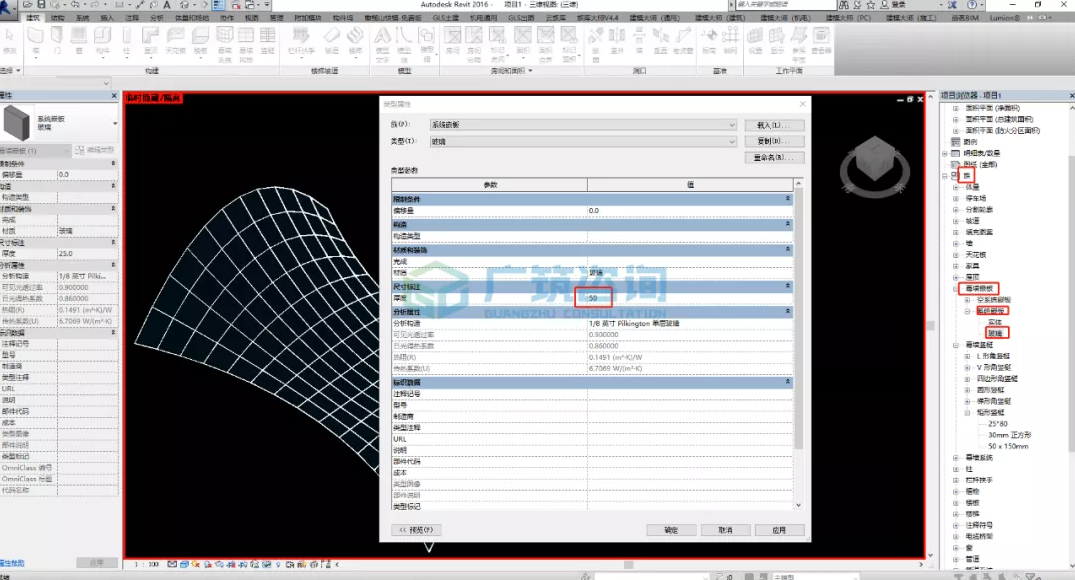
Task: Click the Help question mark icon
Action: [971, 5]
